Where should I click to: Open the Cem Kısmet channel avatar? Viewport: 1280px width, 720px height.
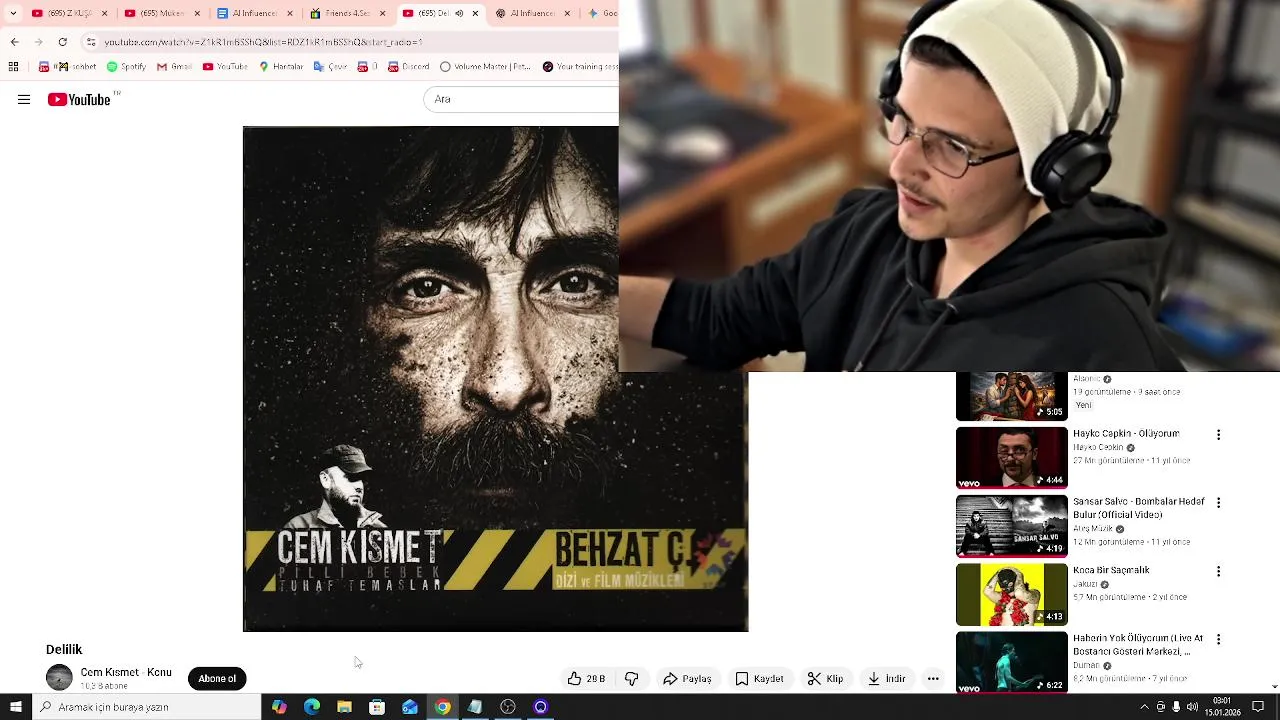click(x=59, y=678)
